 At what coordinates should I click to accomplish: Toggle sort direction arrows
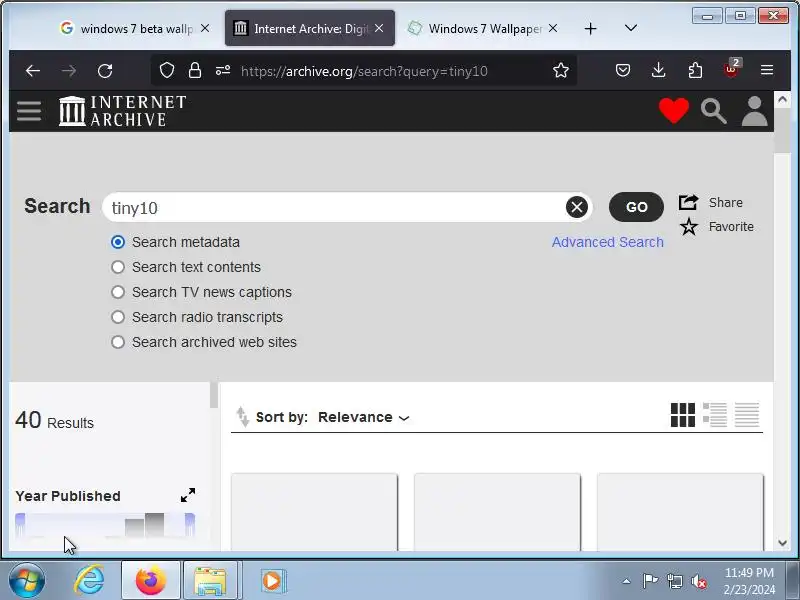(242, 417)
